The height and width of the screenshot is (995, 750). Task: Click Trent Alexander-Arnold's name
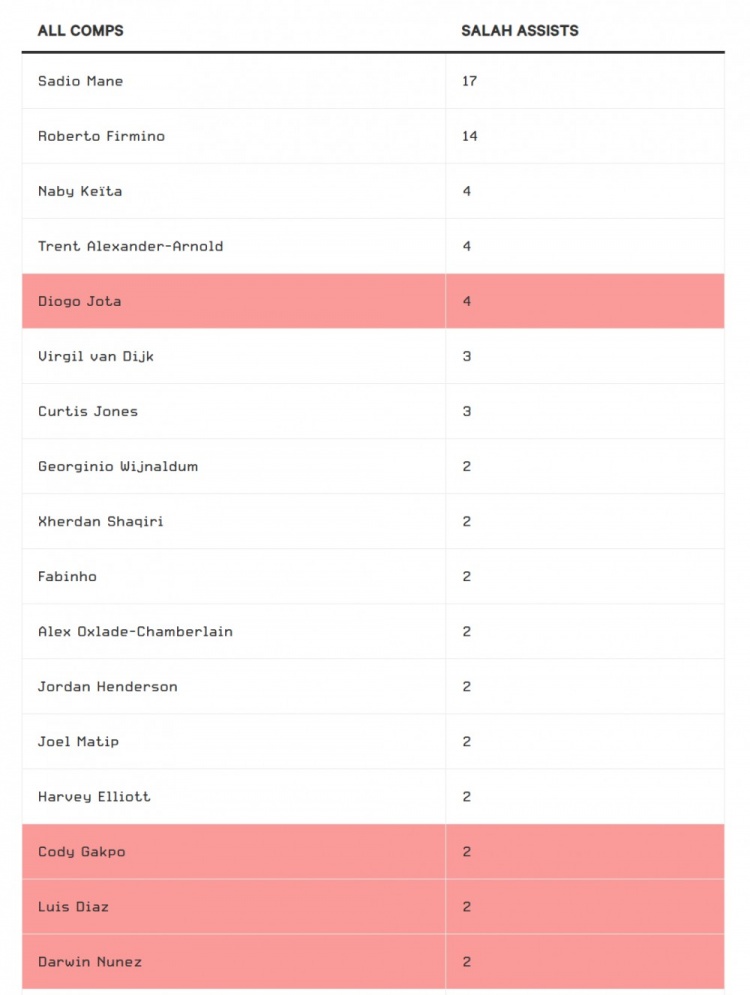point(130,246)
